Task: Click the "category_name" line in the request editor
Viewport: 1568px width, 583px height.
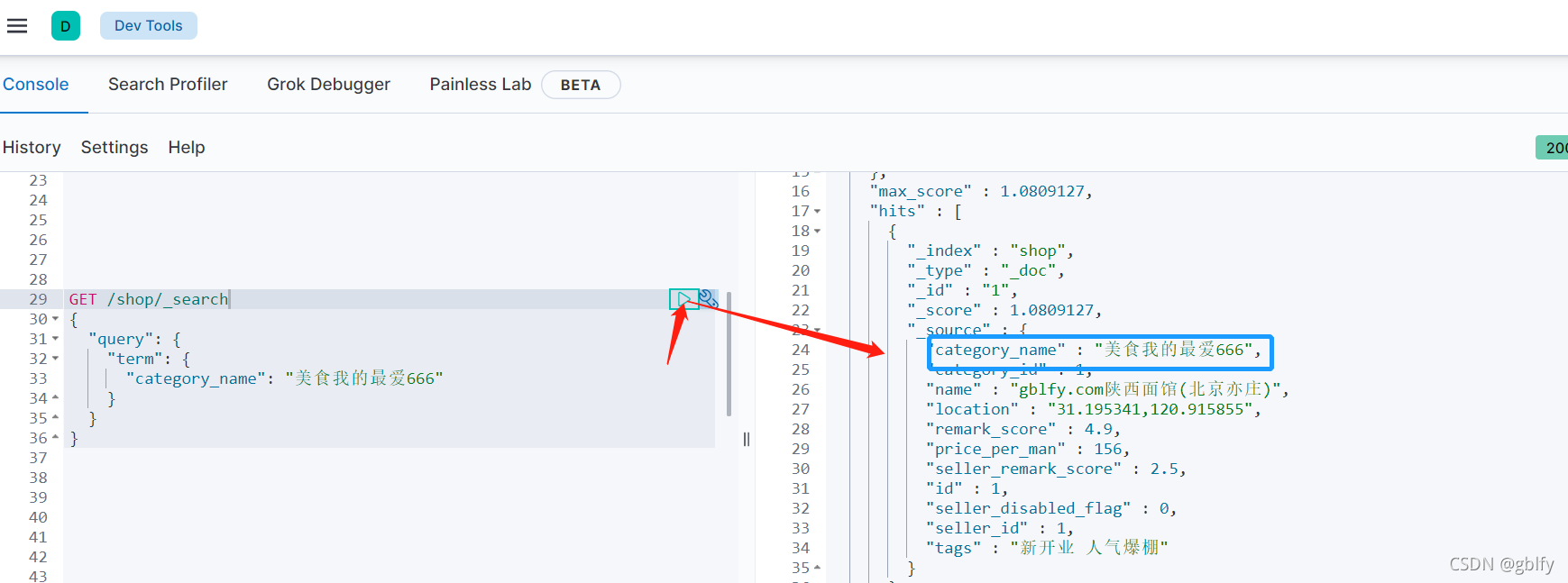Action: [x=285, y=378]
